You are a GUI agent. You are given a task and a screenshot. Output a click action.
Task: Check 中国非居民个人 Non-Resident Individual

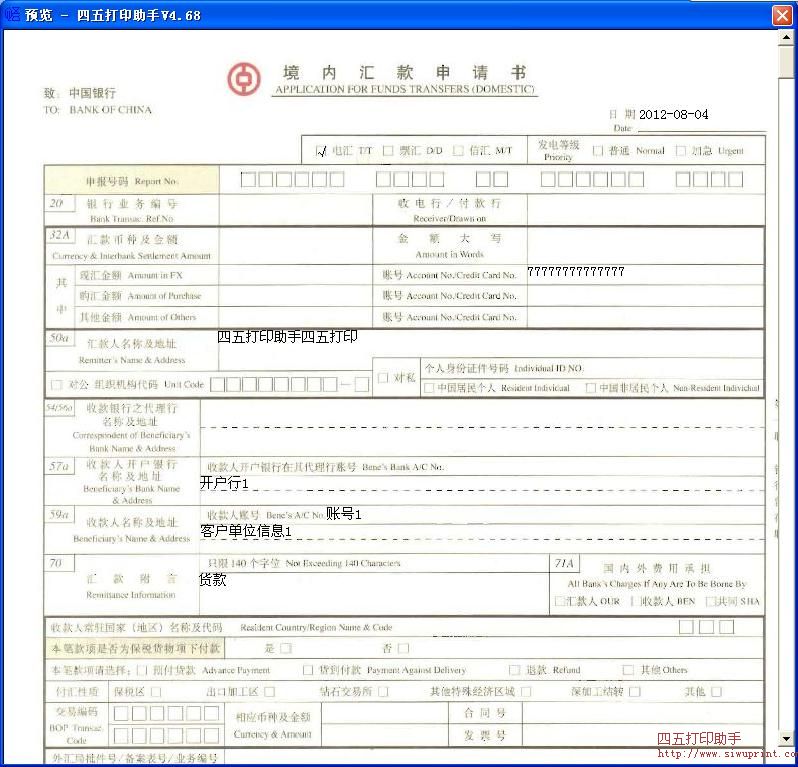[x=590, y=388]
